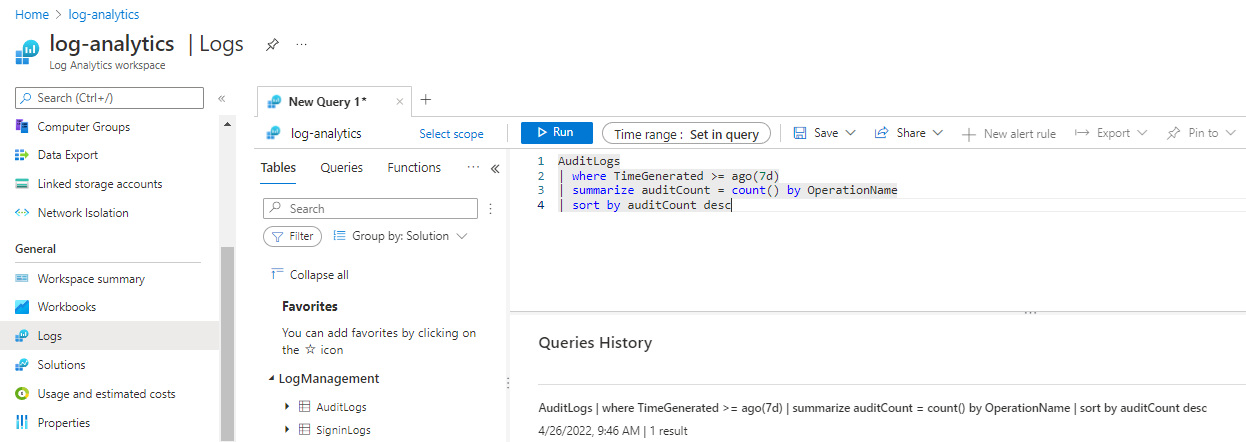This screenshot has height=442, width=1246.
Task: Collapse the left sidebar menu
Action: pyautogui.click(x=222, y=98)
